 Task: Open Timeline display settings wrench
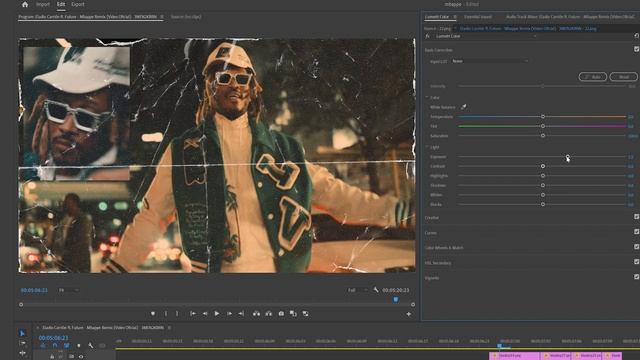pos(91,346)
